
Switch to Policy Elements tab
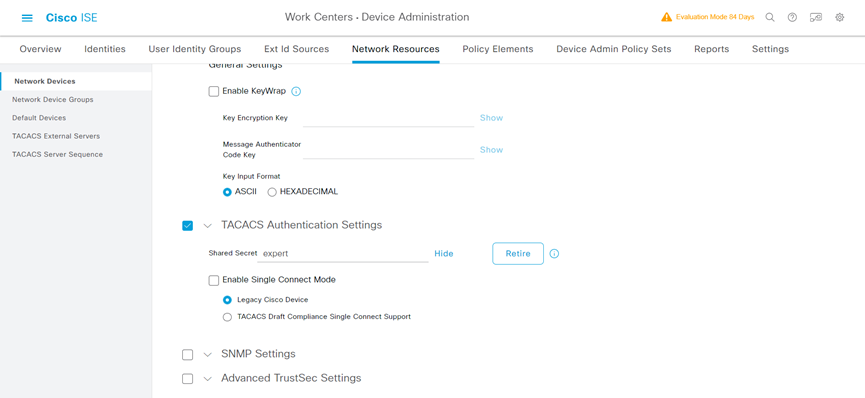(498, 49)
